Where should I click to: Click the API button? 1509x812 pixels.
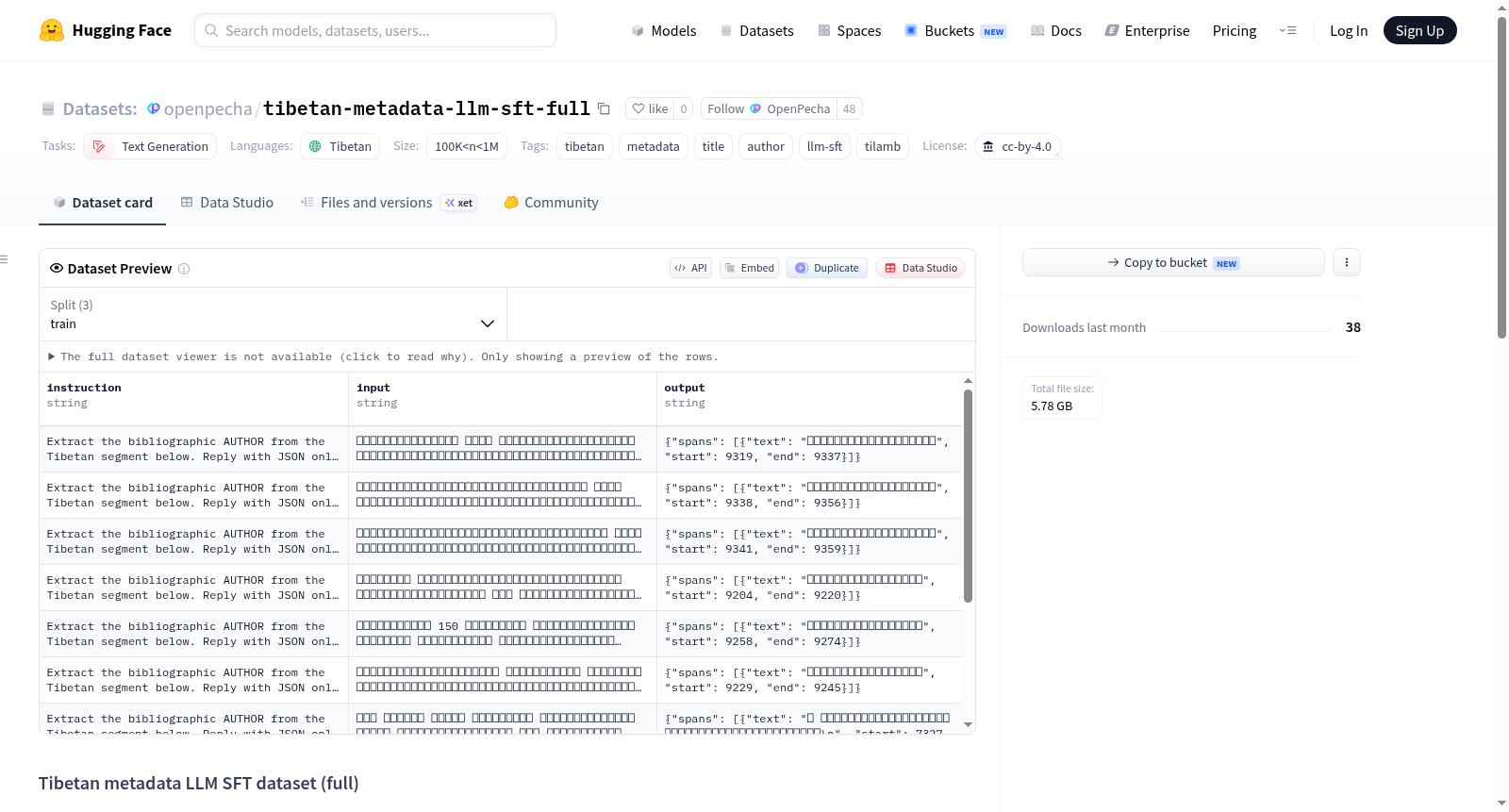[690, 268]
